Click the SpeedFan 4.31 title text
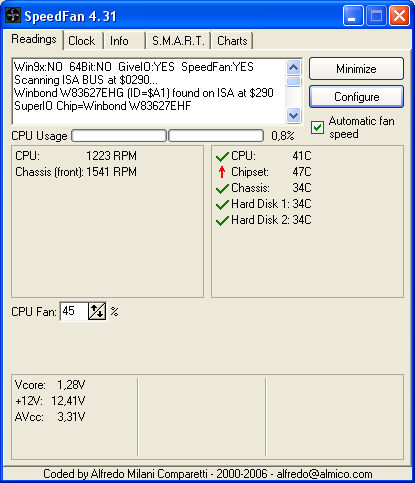The height and width of the screenshot is (483, 415). [70, 16]
